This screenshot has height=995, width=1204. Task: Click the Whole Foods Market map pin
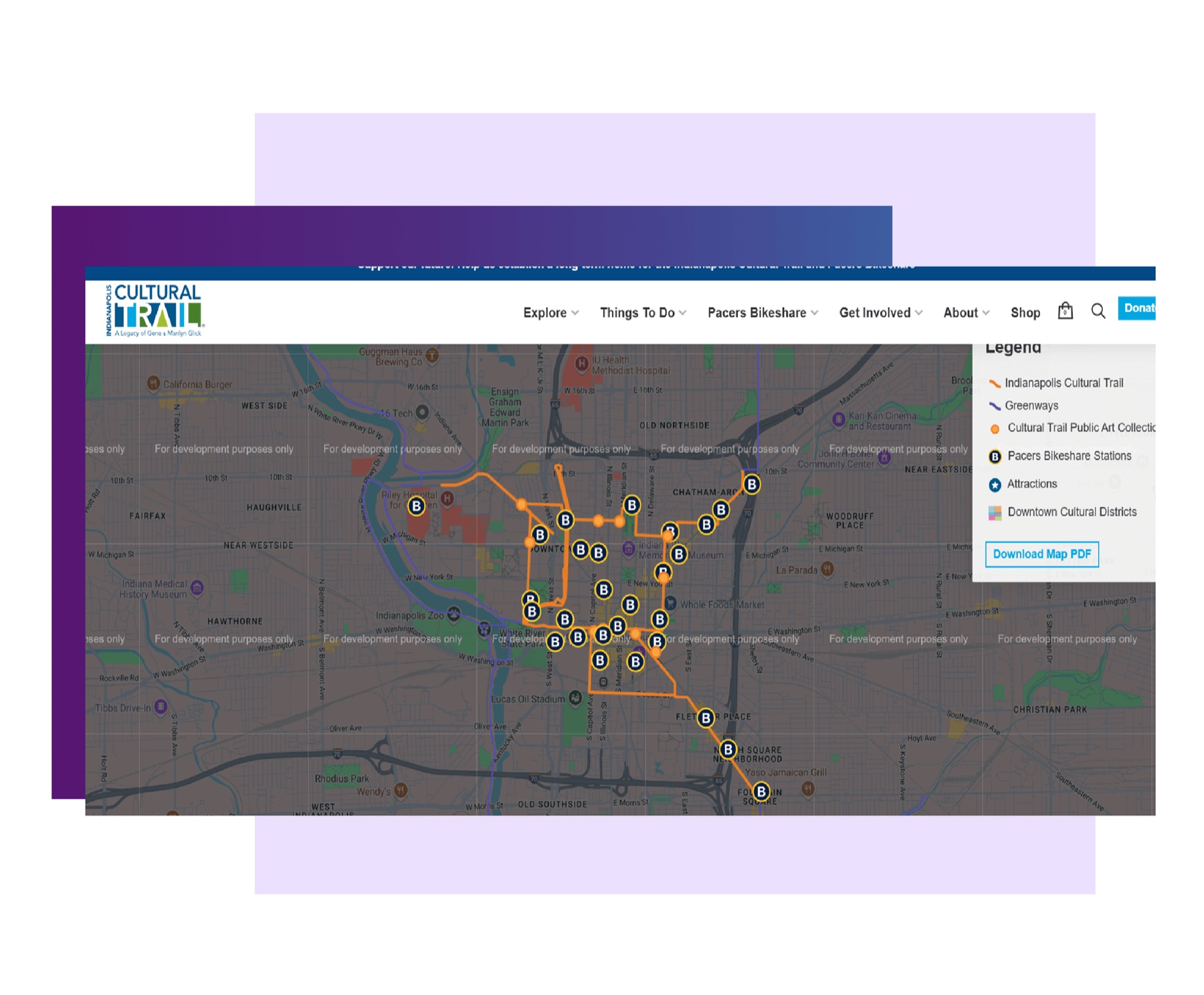click(x=670, y=603)
